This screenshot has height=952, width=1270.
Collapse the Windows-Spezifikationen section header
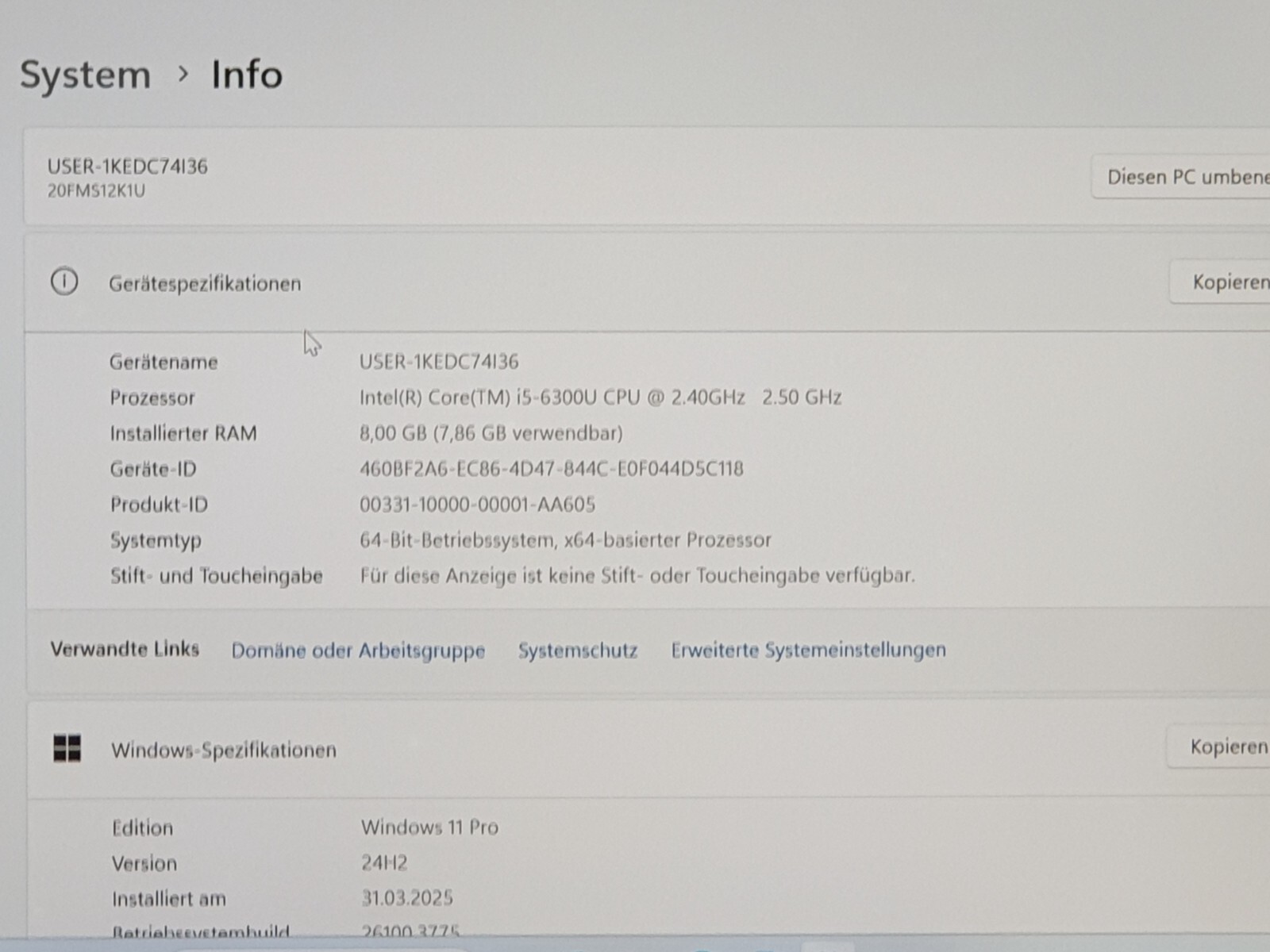coord(648,749)
